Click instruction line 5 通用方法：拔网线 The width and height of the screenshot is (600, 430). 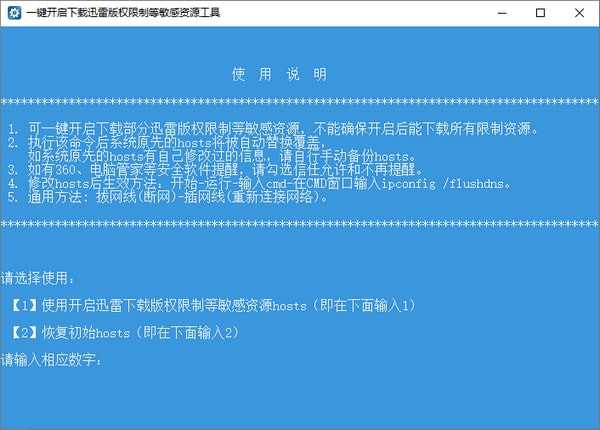coord(168,197)
